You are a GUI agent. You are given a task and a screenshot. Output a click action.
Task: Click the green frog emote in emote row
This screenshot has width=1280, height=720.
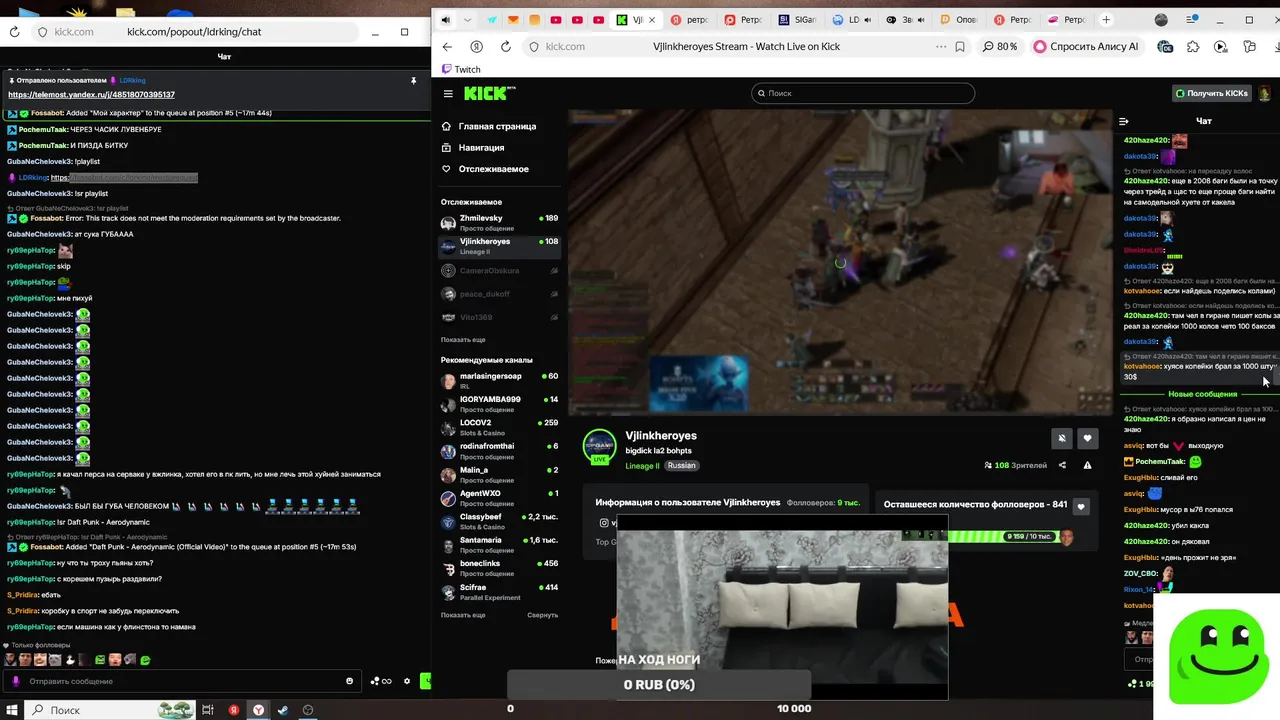click(145, 660)
